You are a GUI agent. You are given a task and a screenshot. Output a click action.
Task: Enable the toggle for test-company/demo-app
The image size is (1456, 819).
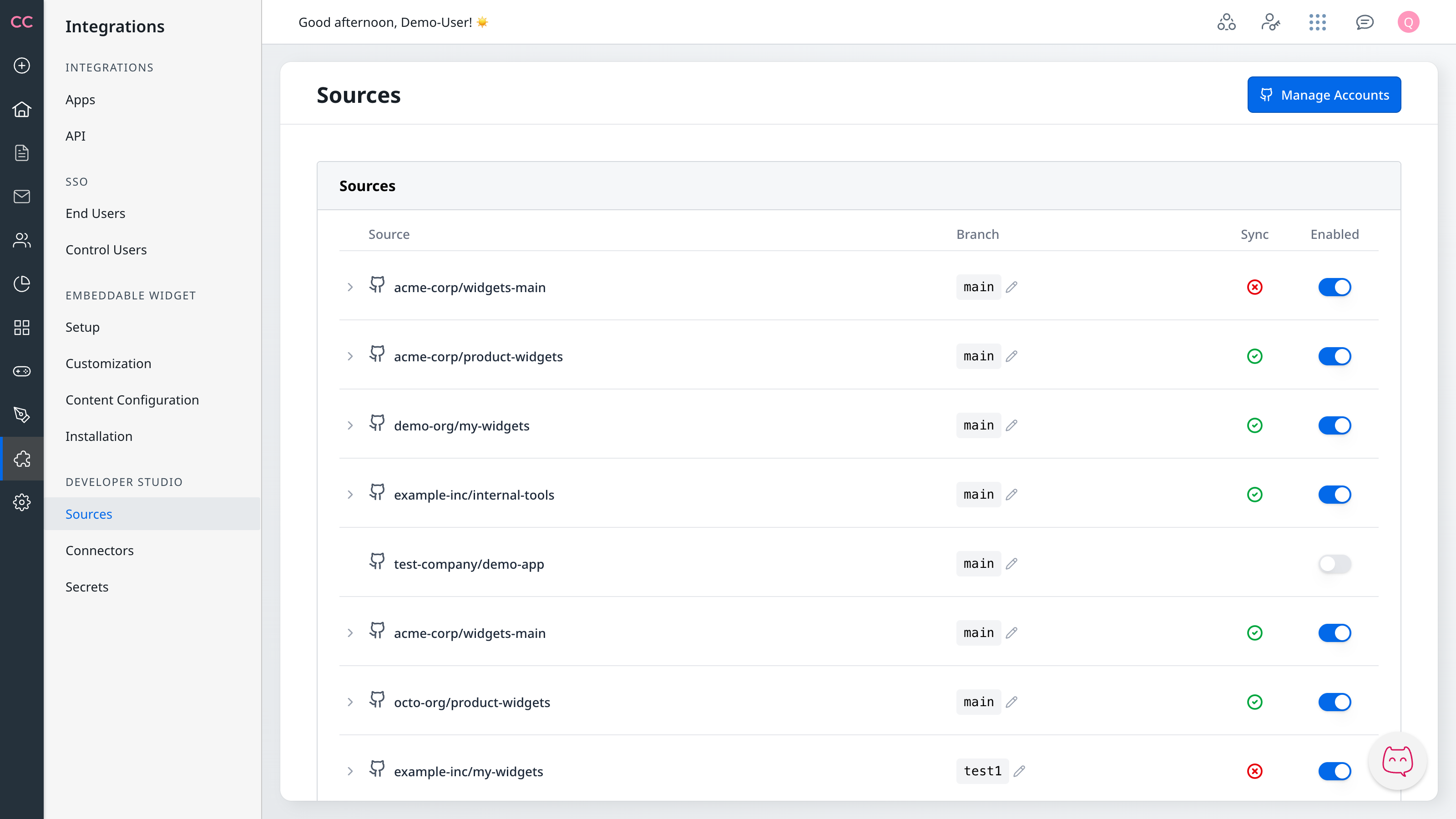point(1335,564)
